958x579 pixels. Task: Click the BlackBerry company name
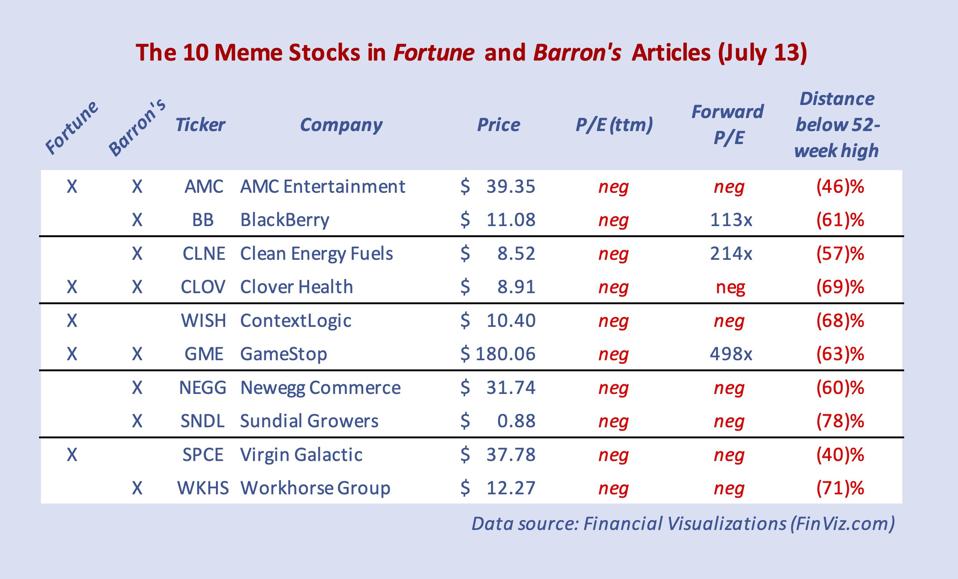tap(284, 220)
